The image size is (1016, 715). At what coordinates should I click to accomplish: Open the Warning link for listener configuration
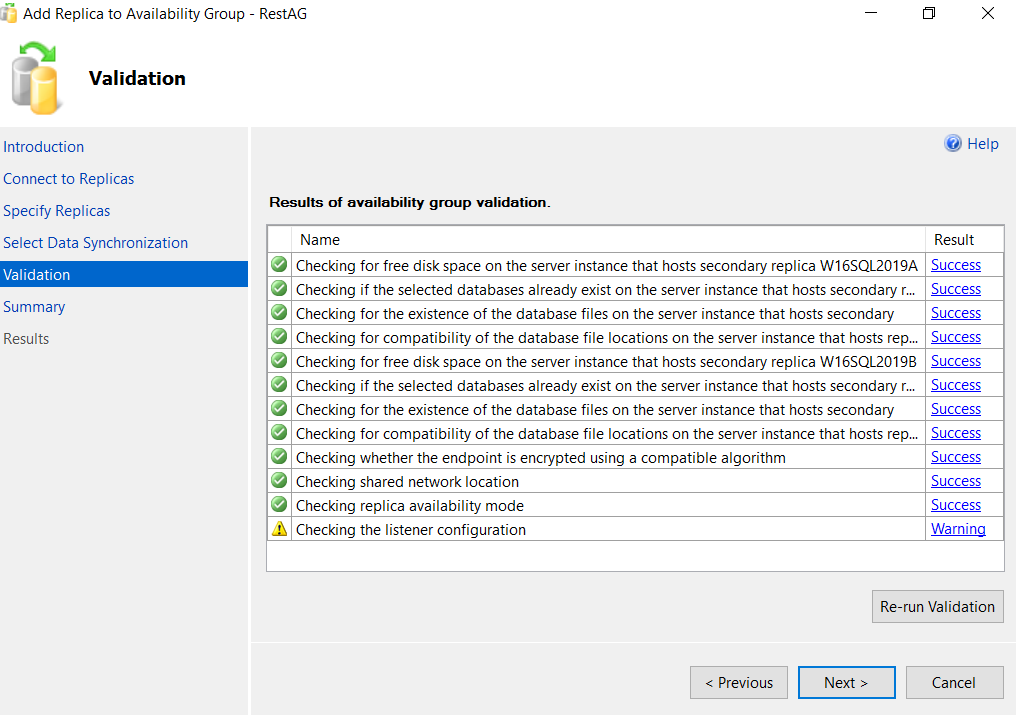(x=958, y=529)
